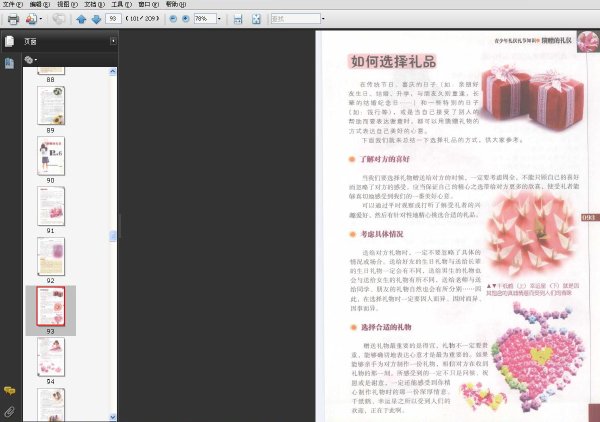Open the 文件 (File) menu
600x422 pixels.
pos(13,4)
